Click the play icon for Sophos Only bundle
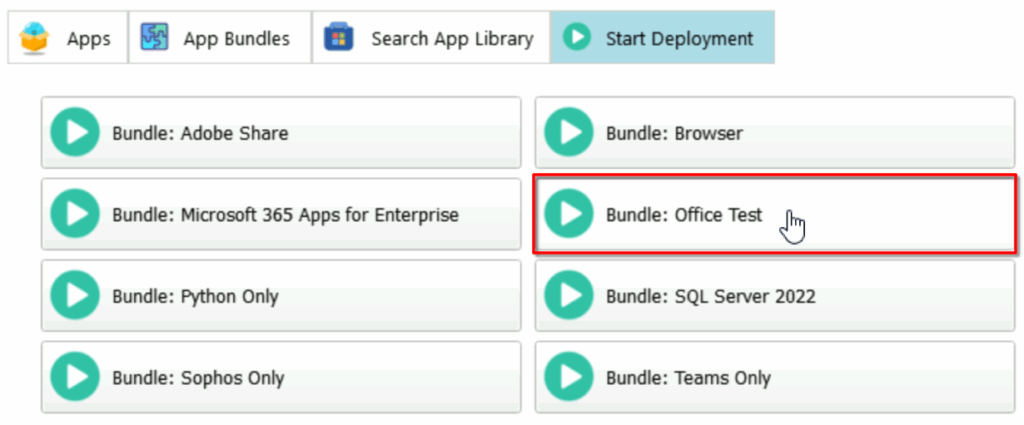Image resolution: width=1024 pixels, height=425 pixels. coord(75,377)
